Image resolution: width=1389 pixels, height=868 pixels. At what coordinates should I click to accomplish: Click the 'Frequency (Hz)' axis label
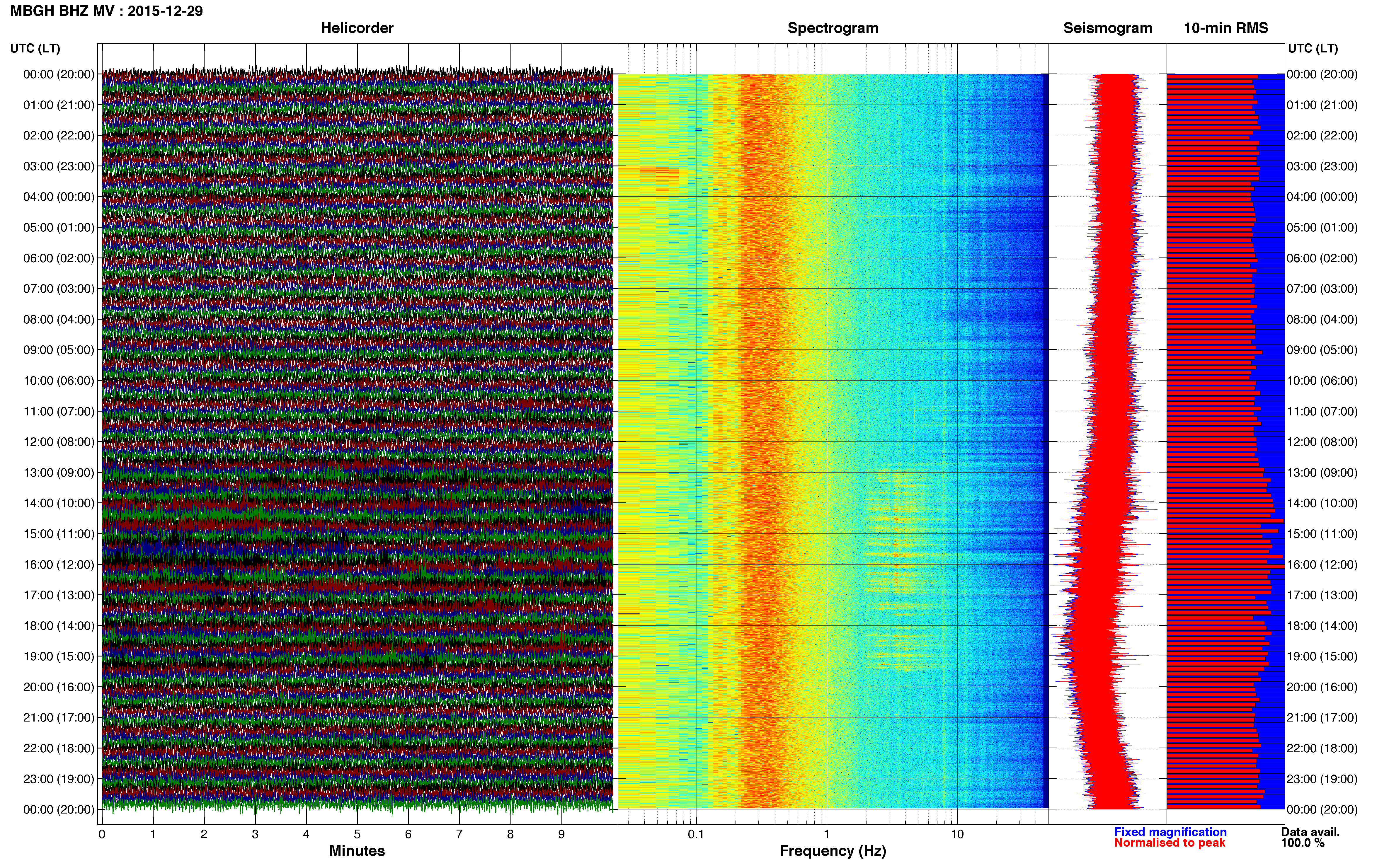tap(833, 851)
